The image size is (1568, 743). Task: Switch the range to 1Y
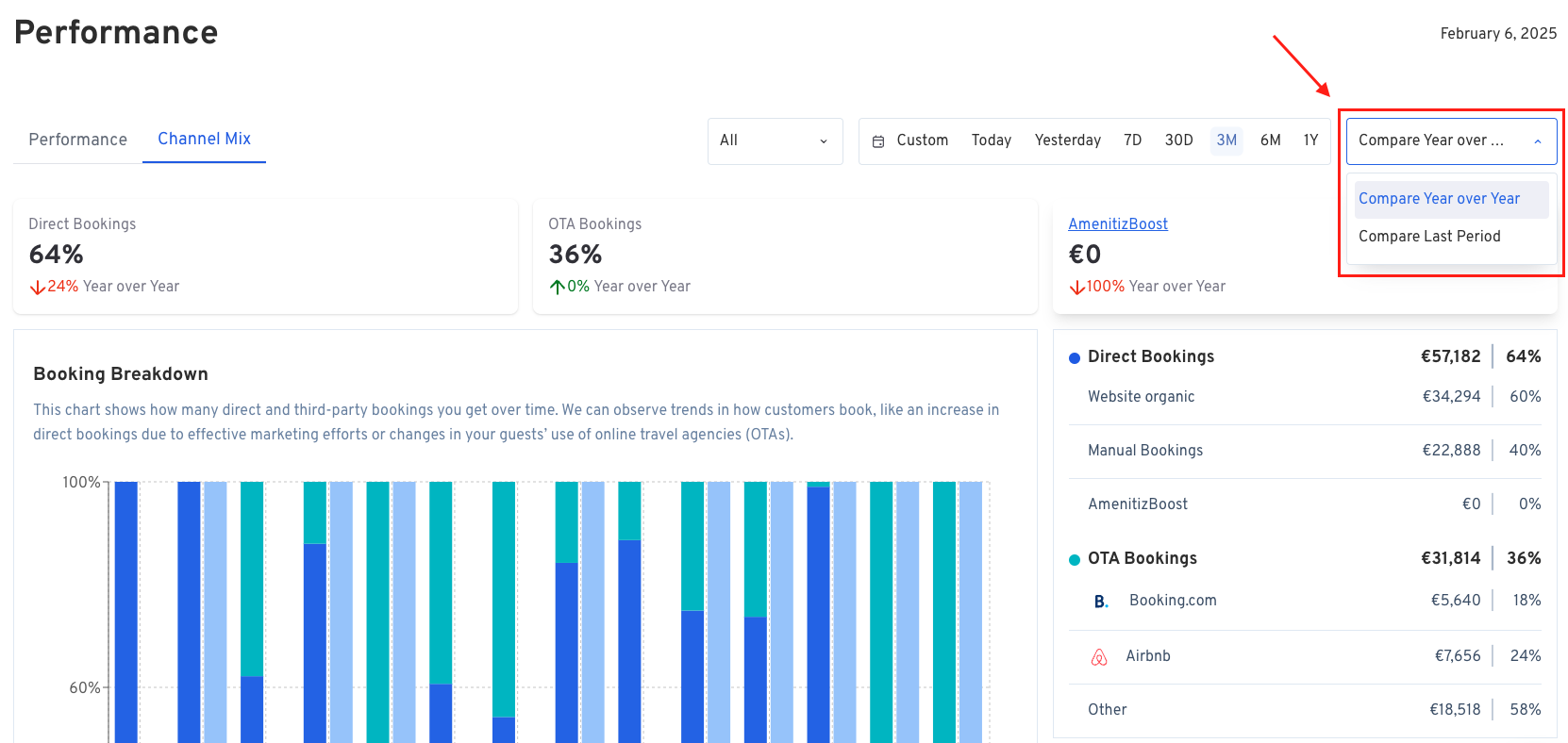pyautogui.click(x=1310, y=140)
